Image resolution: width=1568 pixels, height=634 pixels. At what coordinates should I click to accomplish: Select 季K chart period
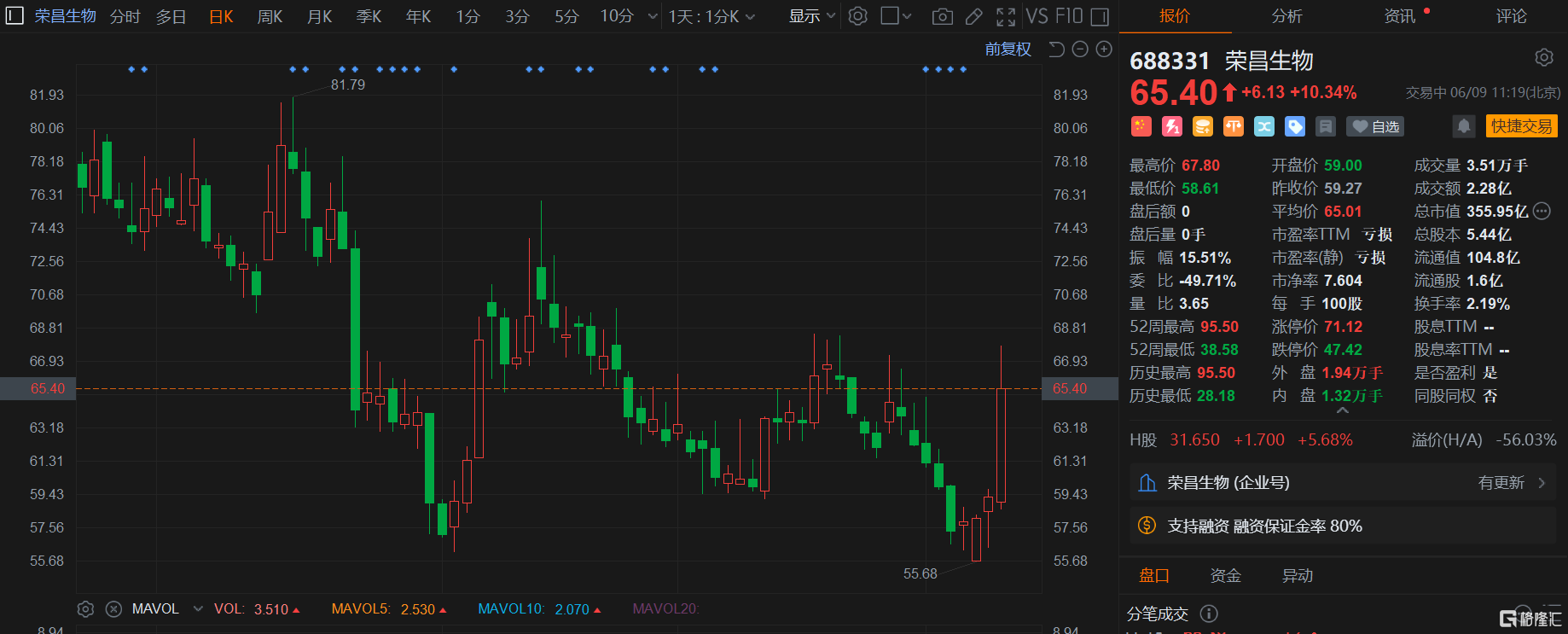click(369, 16)
